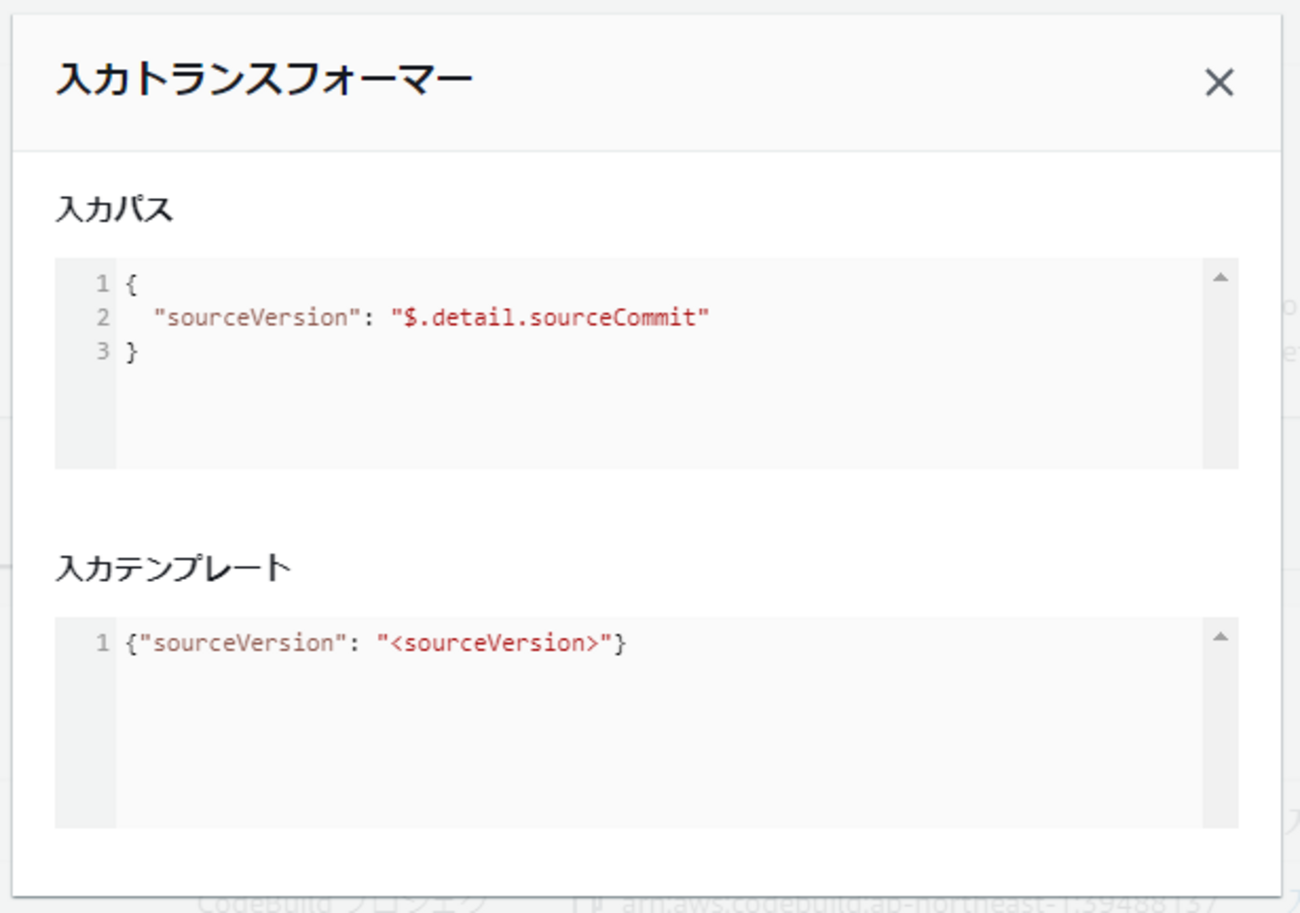Viewport: 1300px width, 913px height.
Task: Click the 入力テンプレート editor scrollbar track
Action: point(1220,740)
